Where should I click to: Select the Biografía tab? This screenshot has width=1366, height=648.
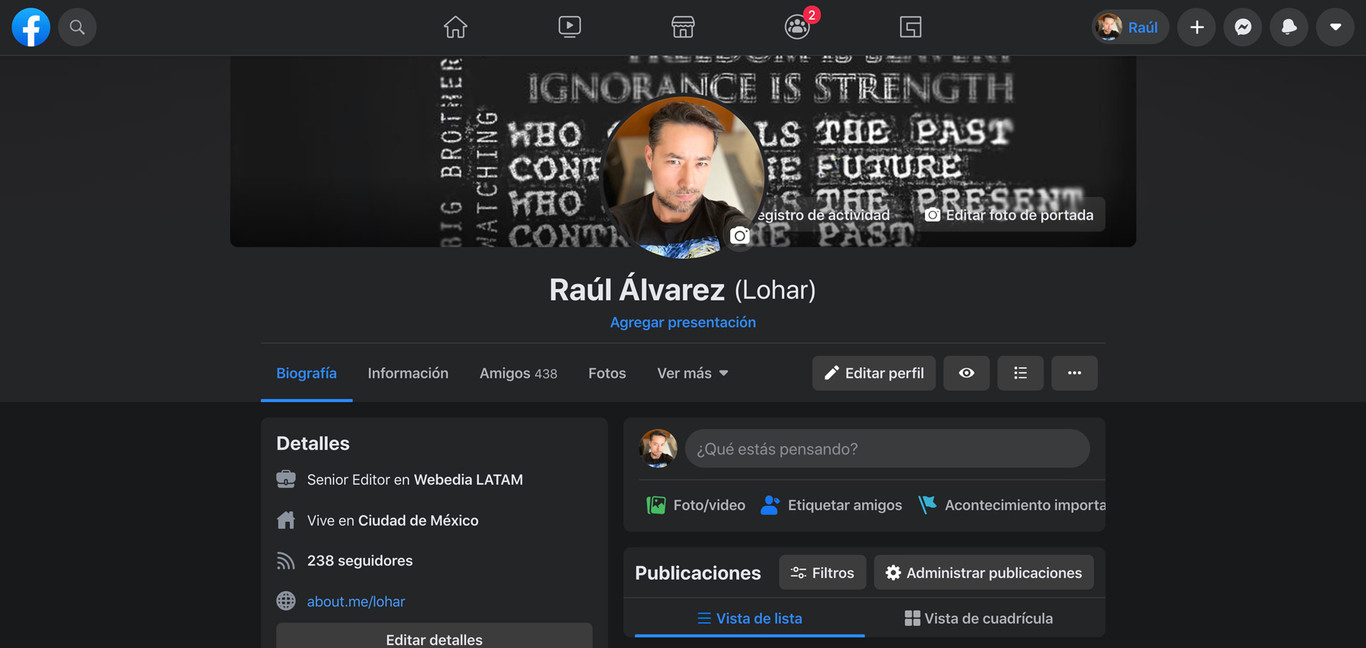(306, 373)
